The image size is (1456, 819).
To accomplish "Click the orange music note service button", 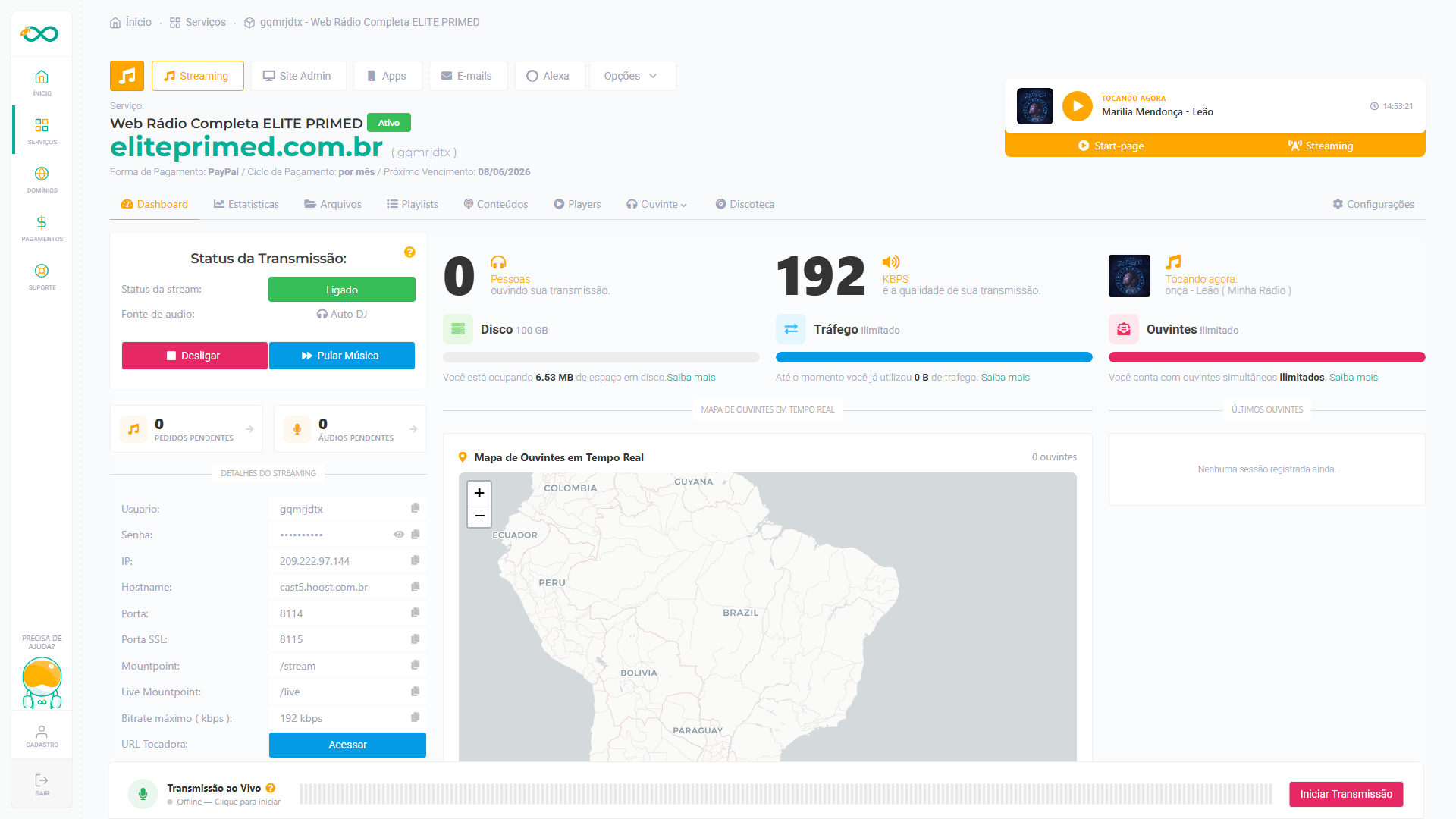I will coord(127,76).
